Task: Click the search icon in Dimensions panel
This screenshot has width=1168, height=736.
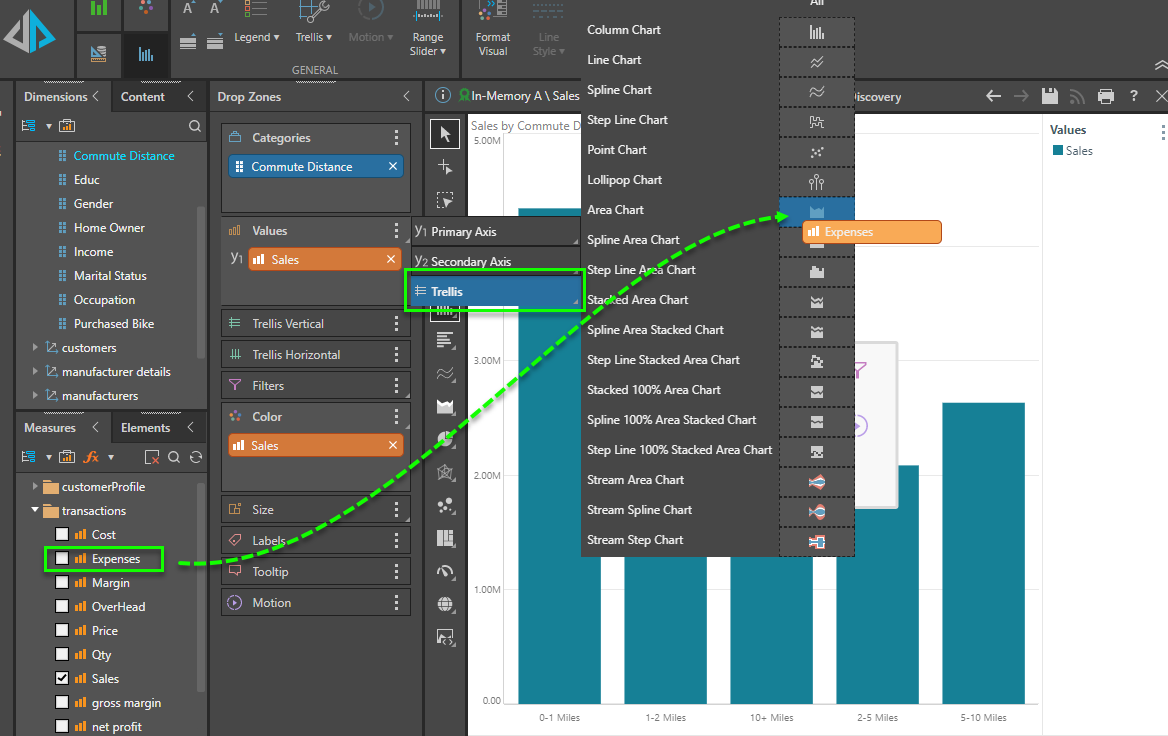Action: pos(195,127)
